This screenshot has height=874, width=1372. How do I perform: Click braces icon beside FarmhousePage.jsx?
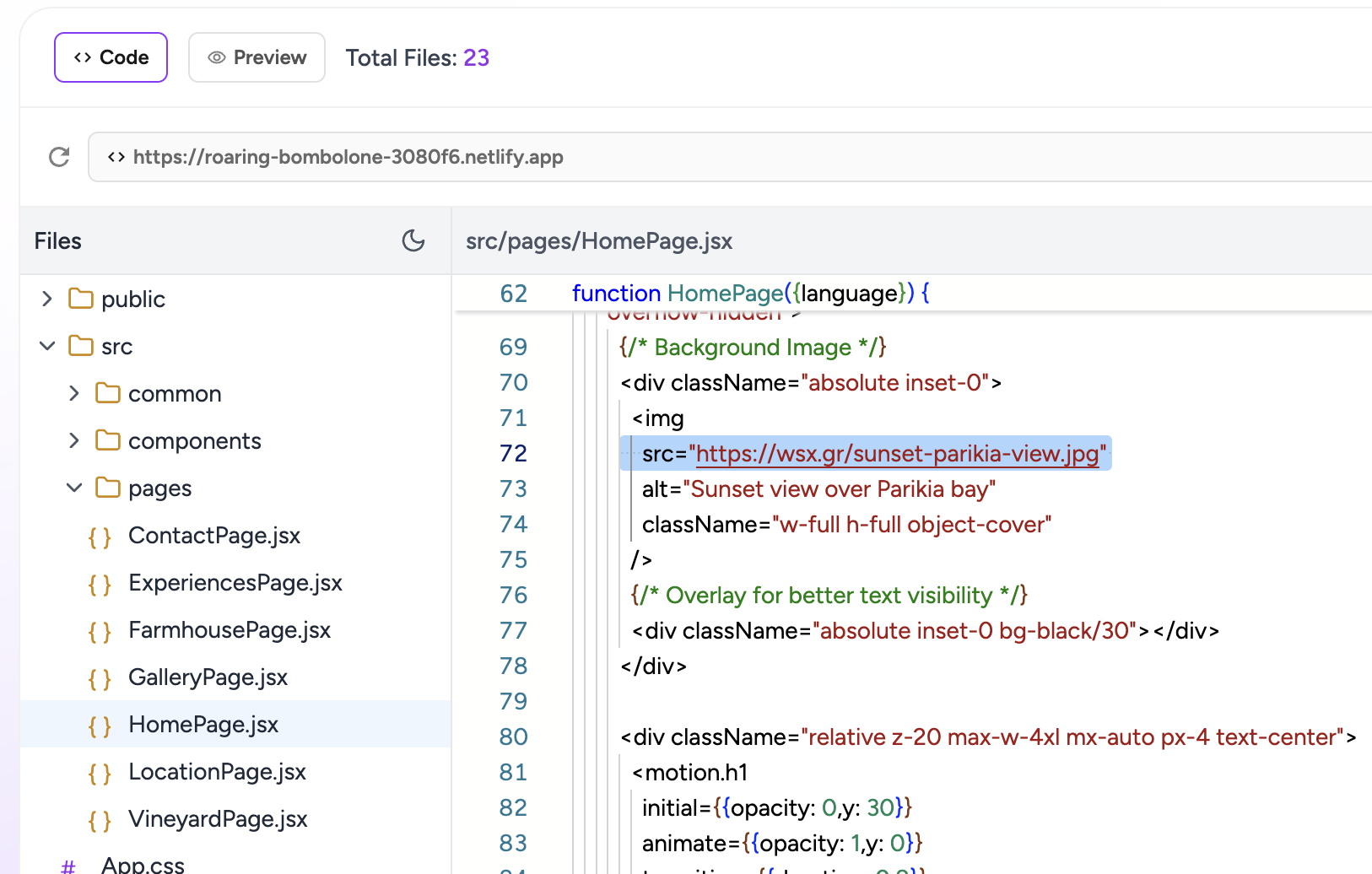click(x=100, y=632)
